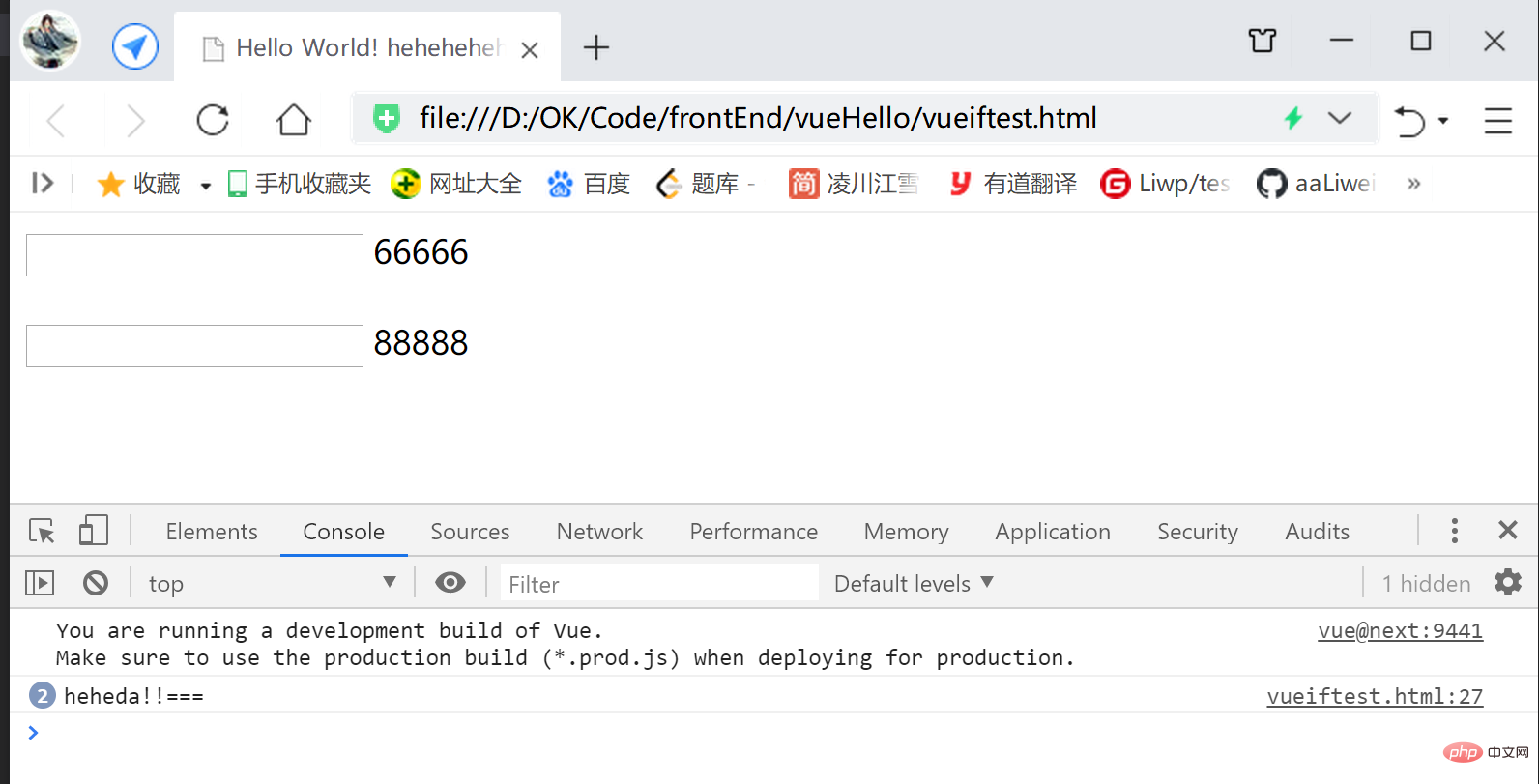Screen dimensions: 1539x784
Task: Expand the address bar dropdown chevron
Action: 1340,118
